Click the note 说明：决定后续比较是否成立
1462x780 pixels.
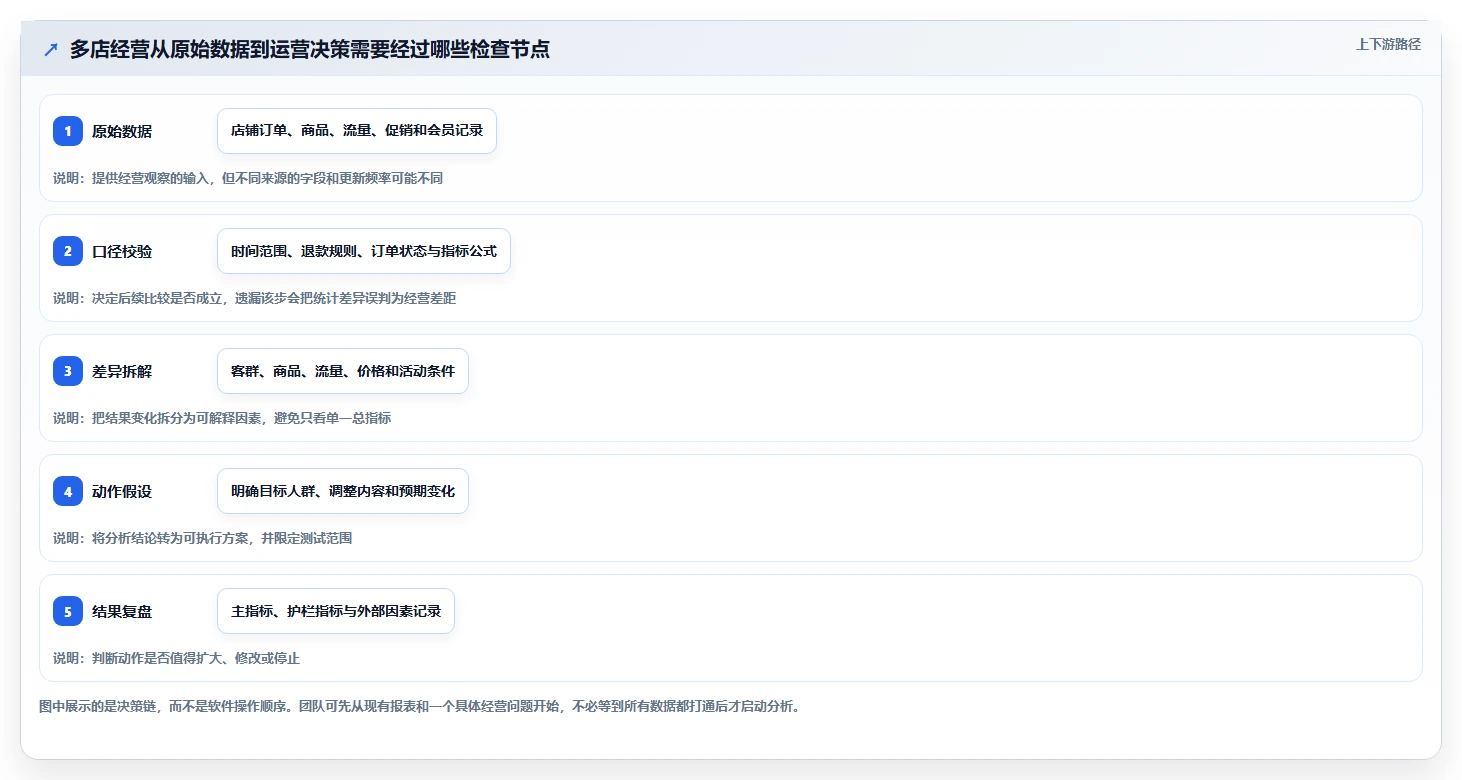pyautogui.click(x=254, y=298)
